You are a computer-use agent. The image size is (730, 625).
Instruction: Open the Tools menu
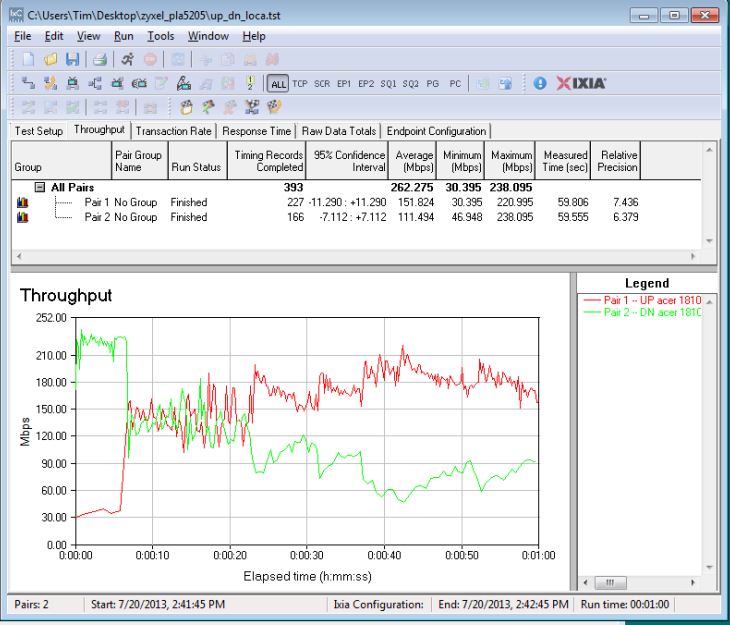pyautogui.click(x=161, y=36)
